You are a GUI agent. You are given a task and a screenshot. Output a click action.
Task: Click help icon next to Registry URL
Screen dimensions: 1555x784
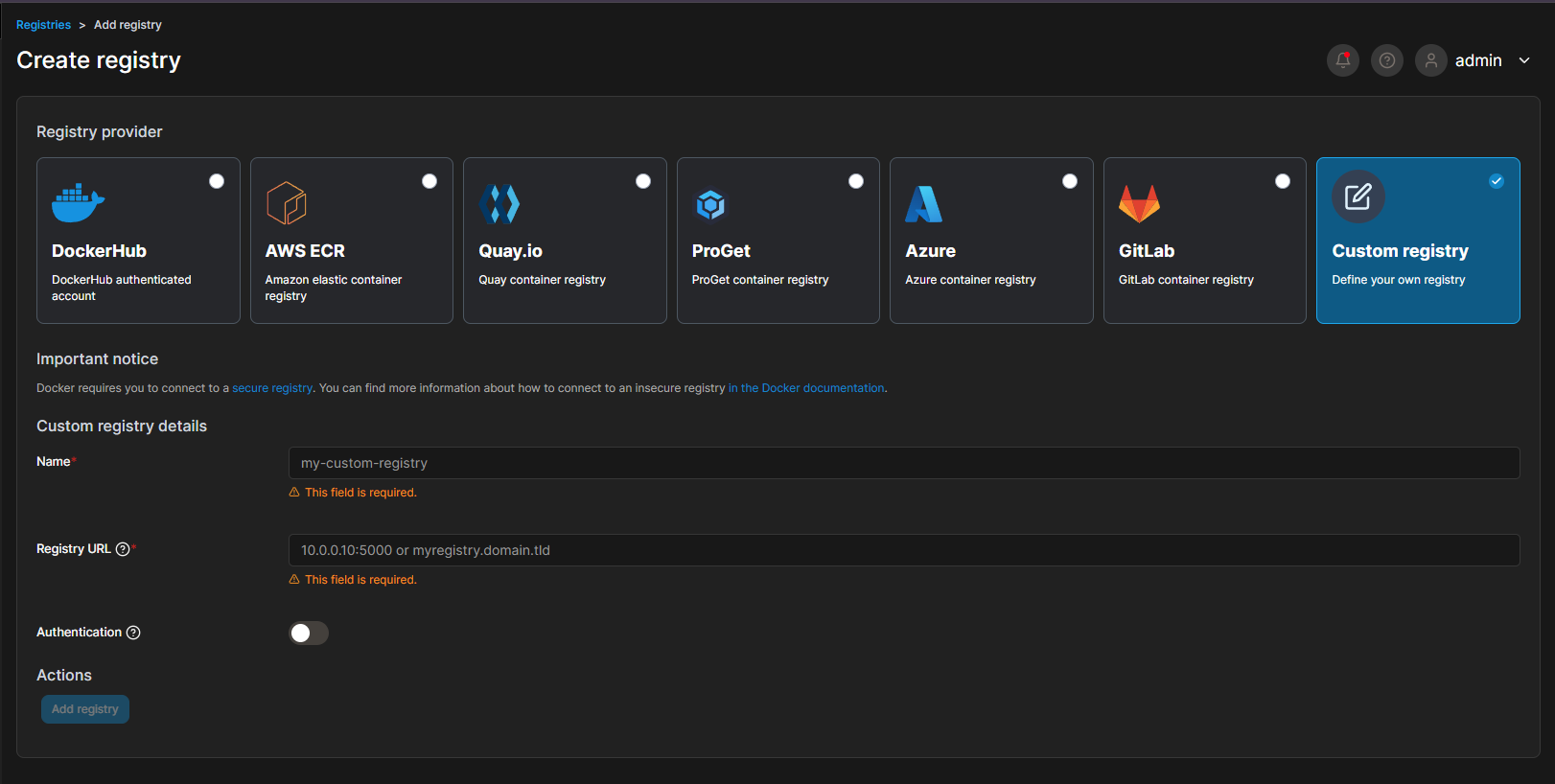pyautogui.click(x=123, y=549)
